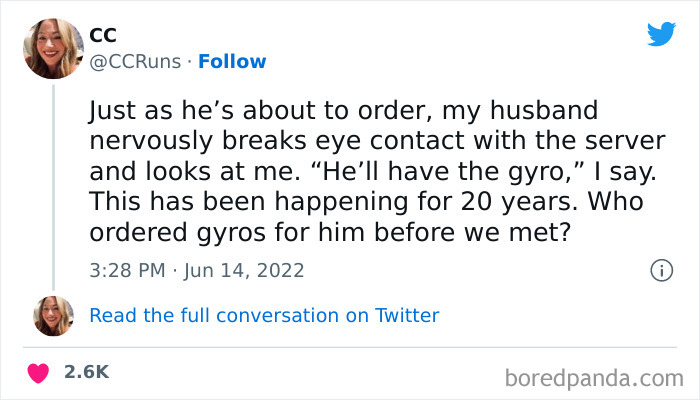Click the display name CC

coord(103,35)
